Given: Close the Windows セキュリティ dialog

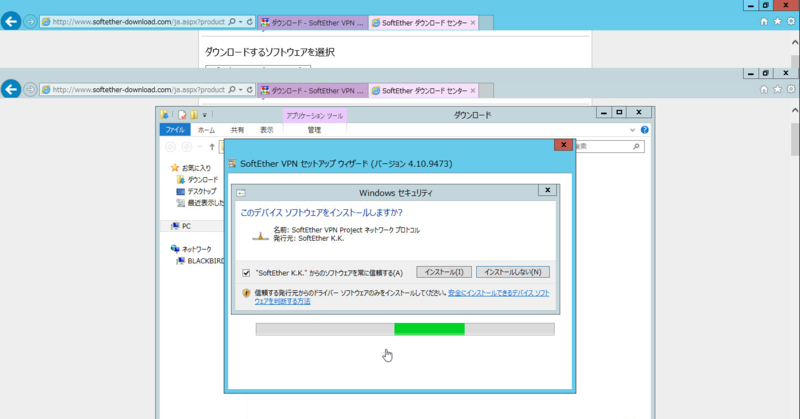Looking at the screenshot, I should coord(547,190).
